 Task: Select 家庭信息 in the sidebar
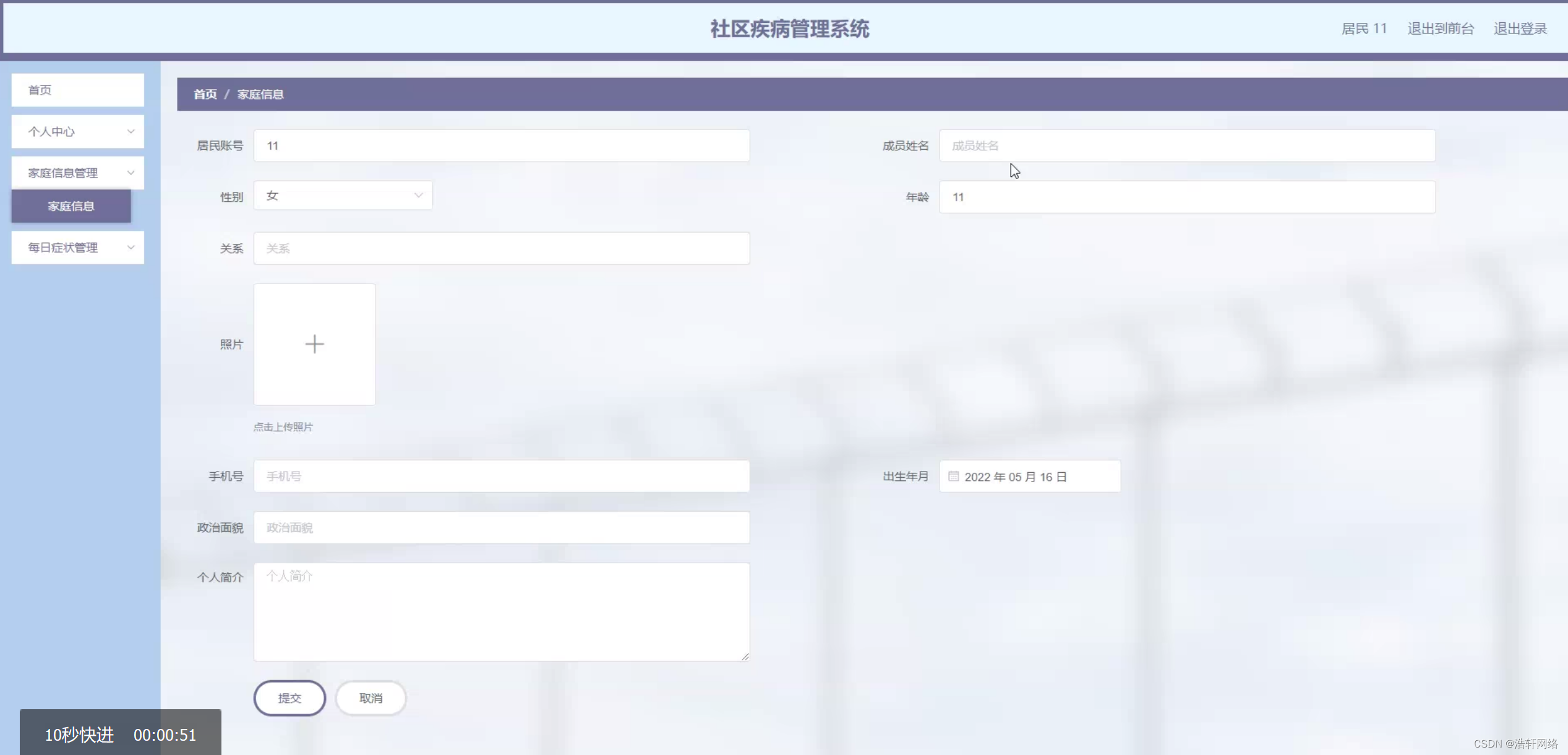point(69,206)
